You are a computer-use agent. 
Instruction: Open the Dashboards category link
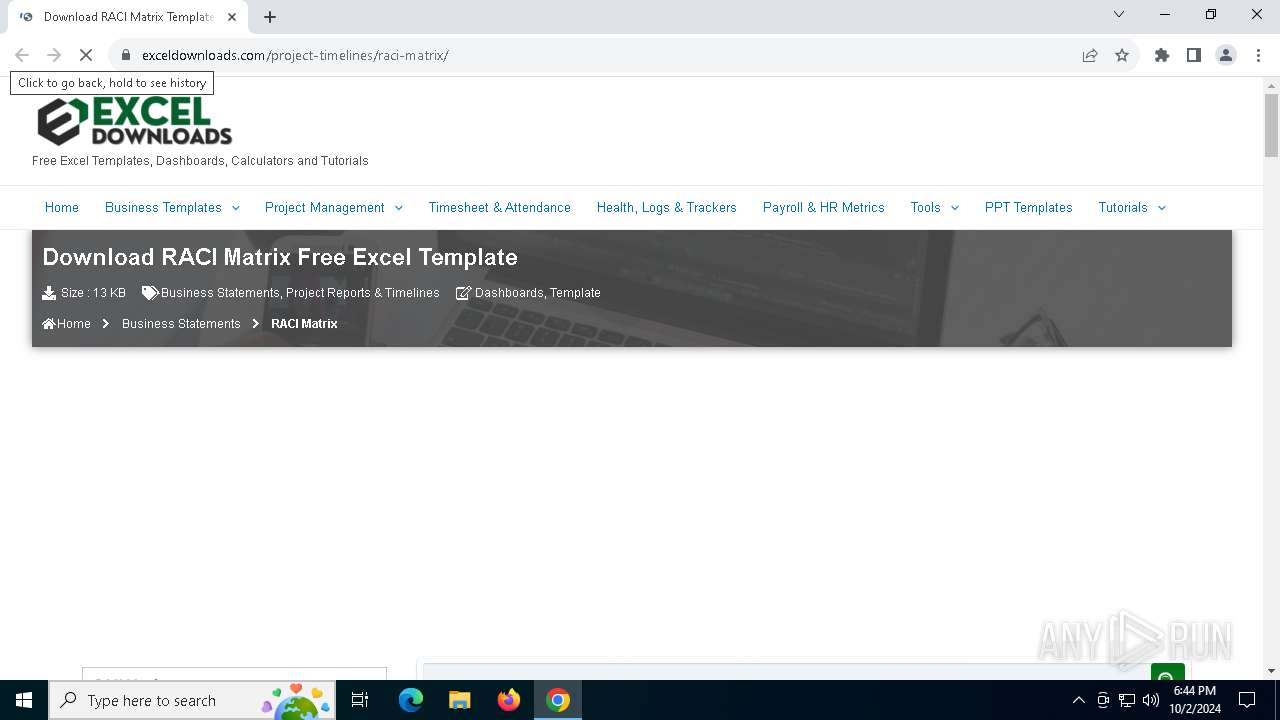(509, 293)
